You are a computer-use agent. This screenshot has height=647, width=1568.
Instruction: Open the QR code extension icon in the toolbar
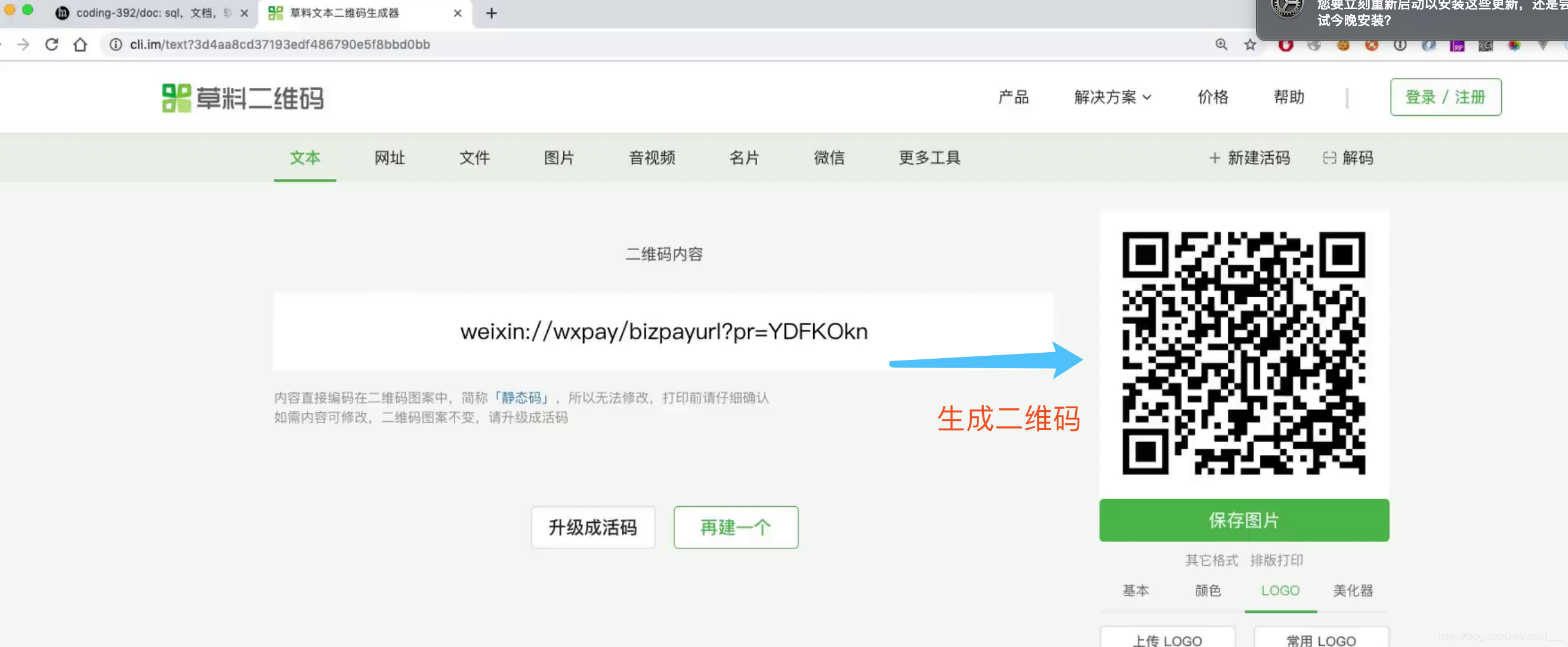(1485, 45)
